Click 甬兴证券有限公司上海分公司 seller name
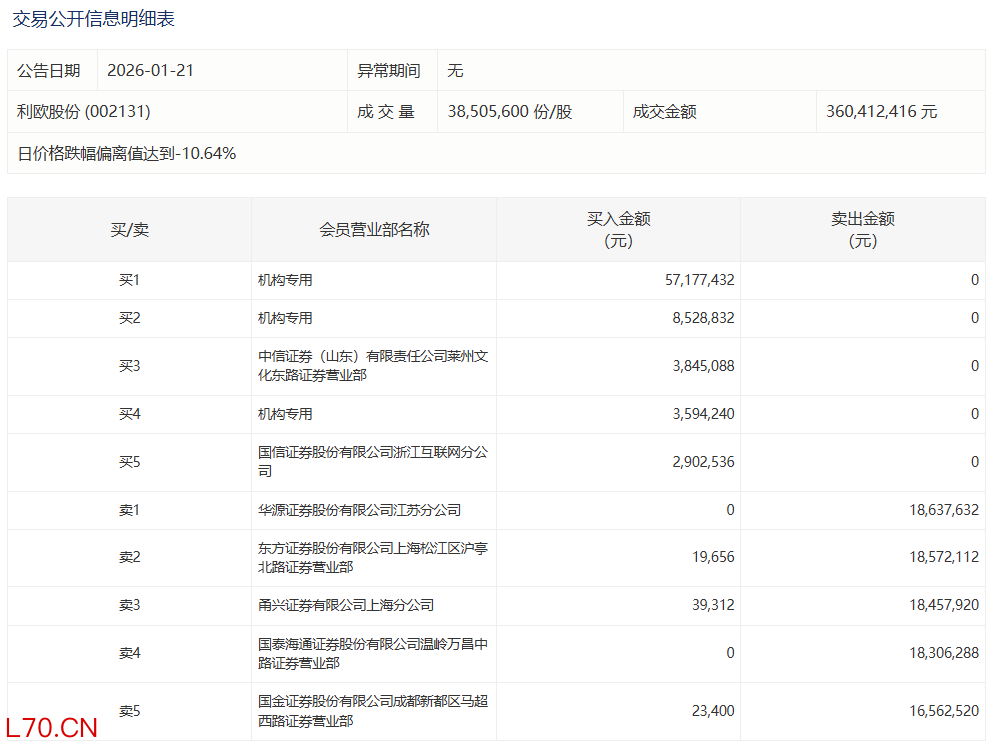The image size is (990, 748). (345, 605)
